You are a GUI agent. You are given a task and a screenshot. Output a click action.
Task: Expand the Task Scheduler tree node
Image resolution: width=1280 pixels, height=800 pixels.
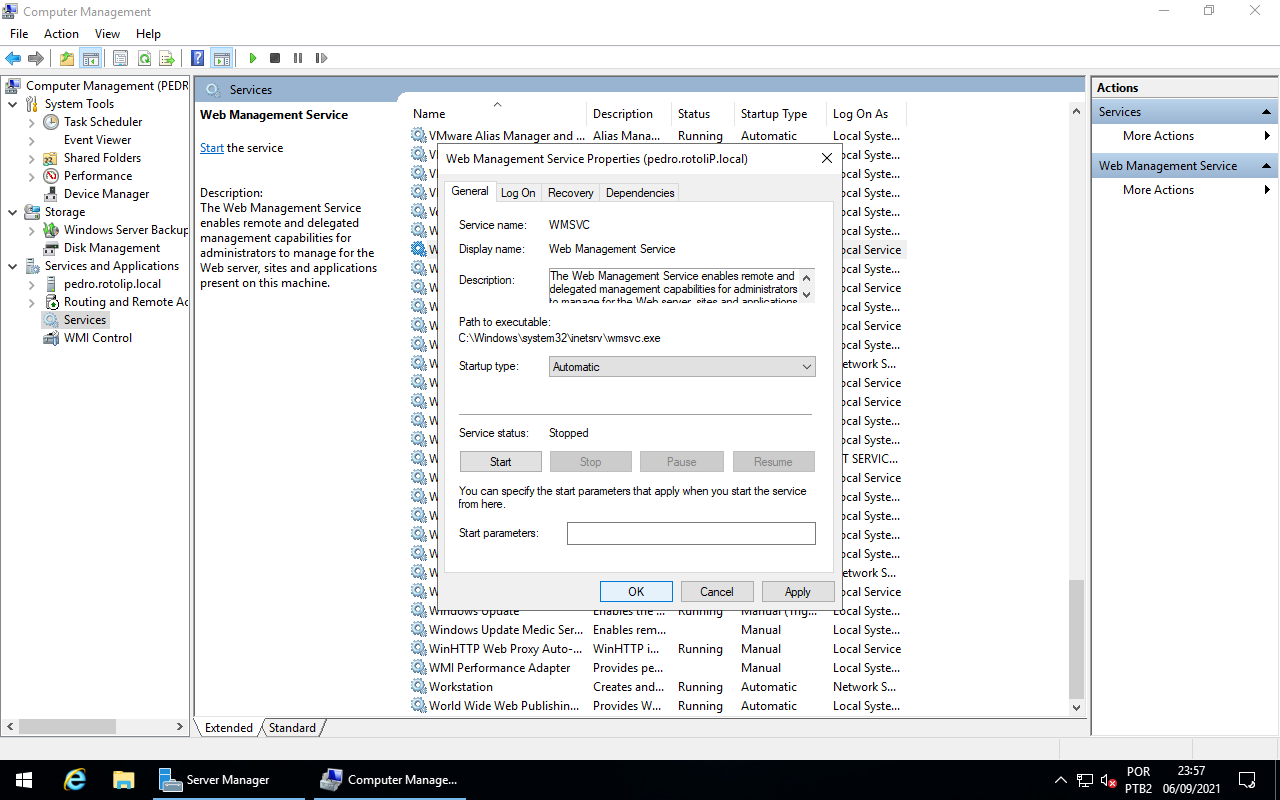pyautogui.click(x=31, y=122)
